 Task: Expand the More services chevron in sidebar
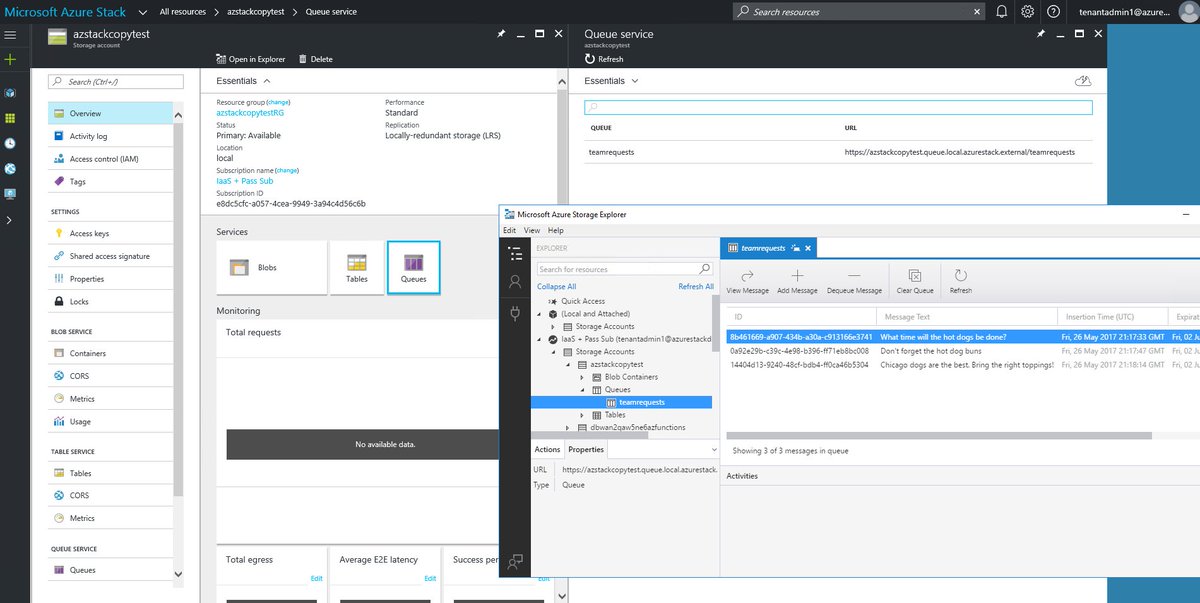click(x=10, y=219)
